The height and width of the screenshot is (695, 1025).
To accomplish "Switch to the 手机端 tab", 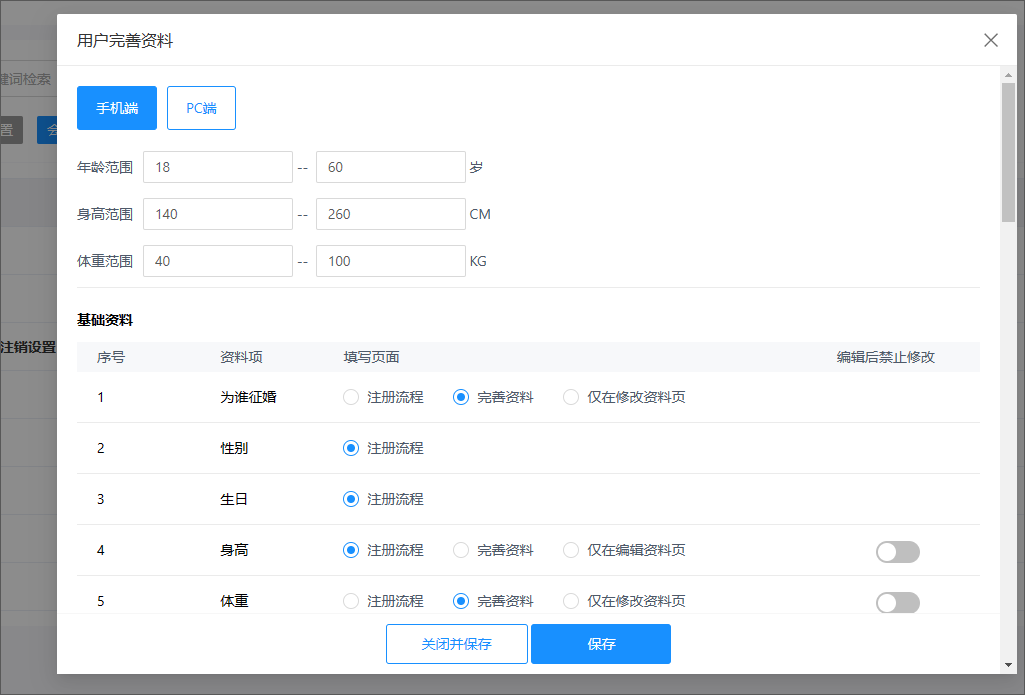I will (x=117, y=108).
